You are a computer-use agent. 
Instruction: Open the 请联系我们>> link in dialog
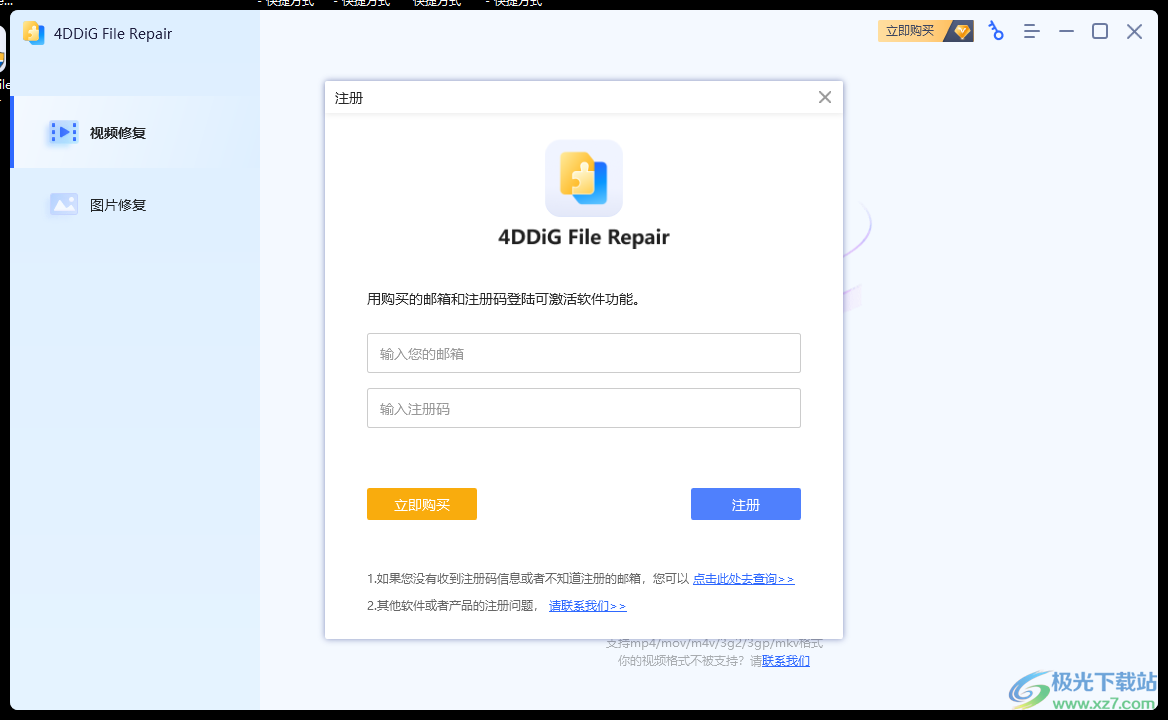[587, 606]
